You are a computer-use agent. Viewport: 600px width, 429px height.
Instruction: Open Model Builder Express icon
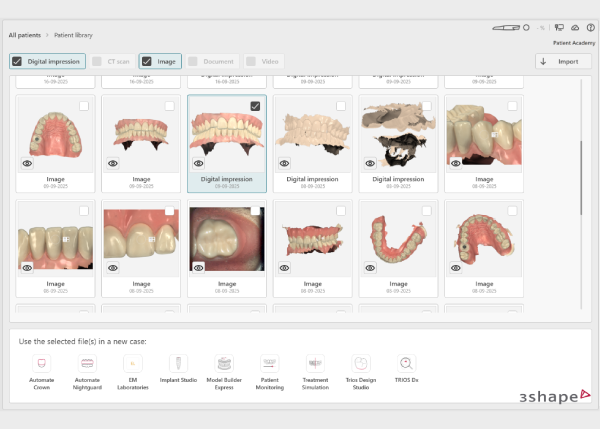224,363
